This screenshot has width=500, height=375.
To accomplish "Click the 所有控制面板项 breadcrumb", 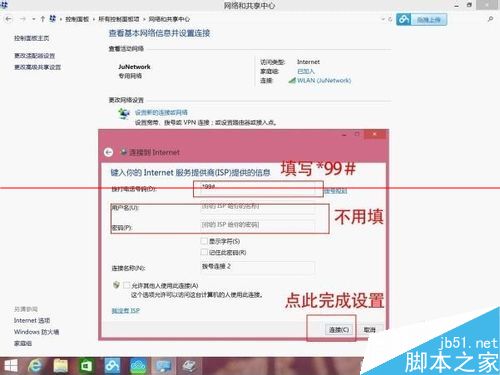I will click(119, 19).
